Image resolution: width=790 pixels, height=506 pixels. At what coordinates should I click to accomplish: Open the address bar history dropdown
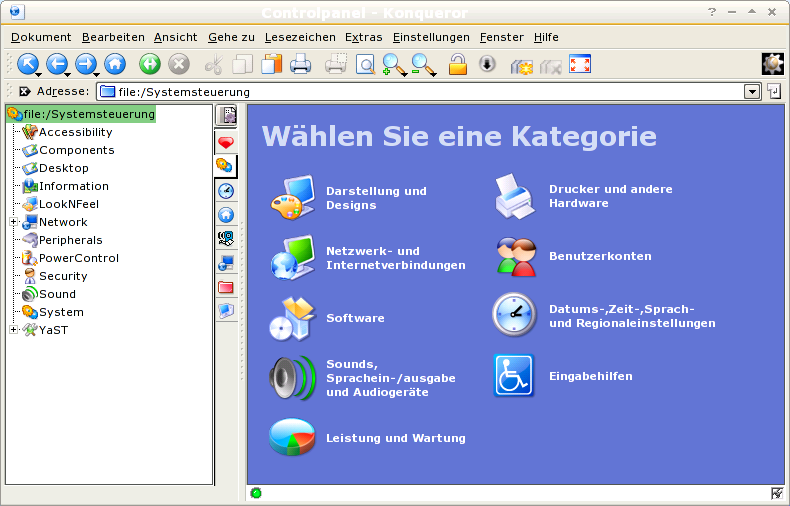tap(752, 92)
